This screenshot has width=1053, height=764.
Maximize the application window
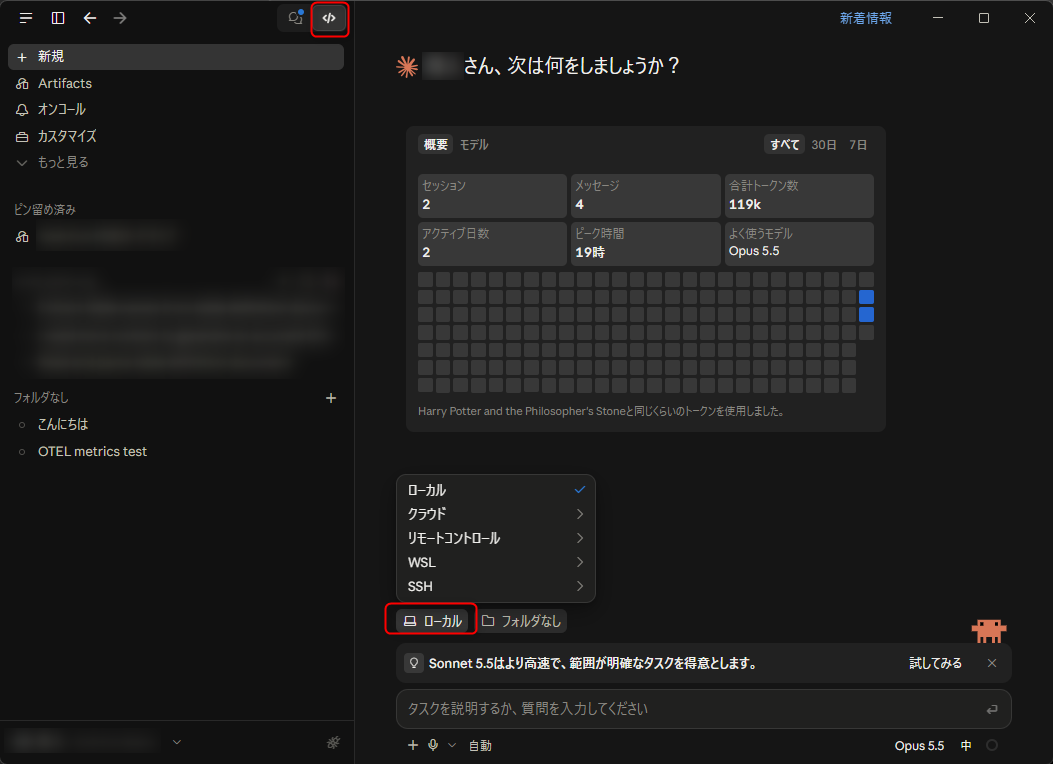[x=984, y=18]
